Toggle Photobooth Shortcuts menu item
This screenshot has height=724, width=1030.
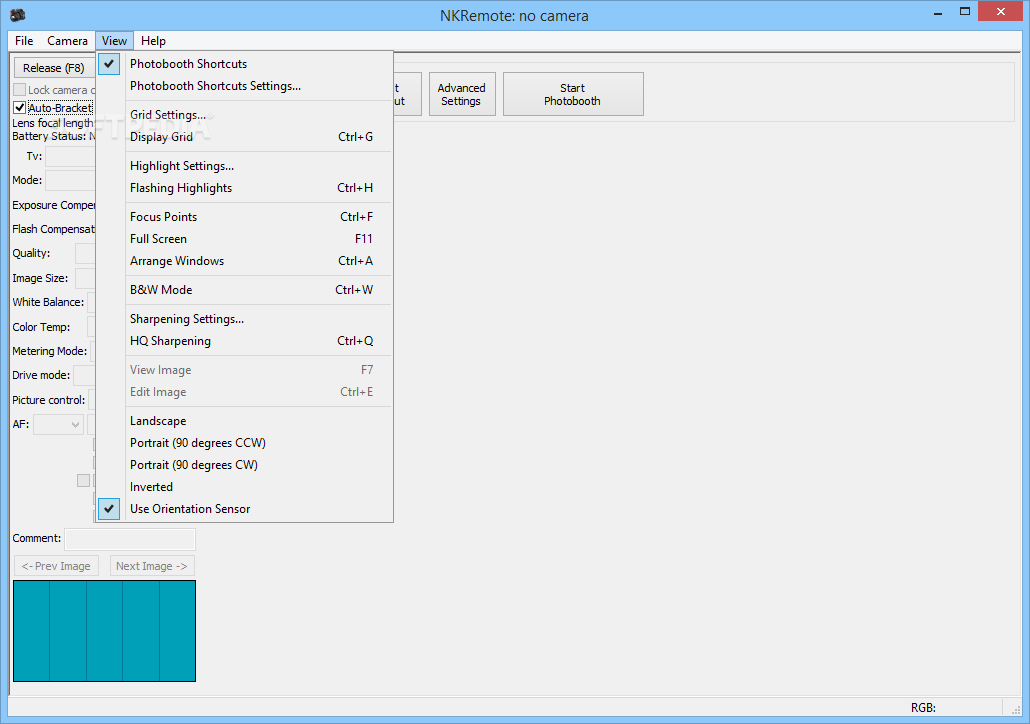point(244,64)
